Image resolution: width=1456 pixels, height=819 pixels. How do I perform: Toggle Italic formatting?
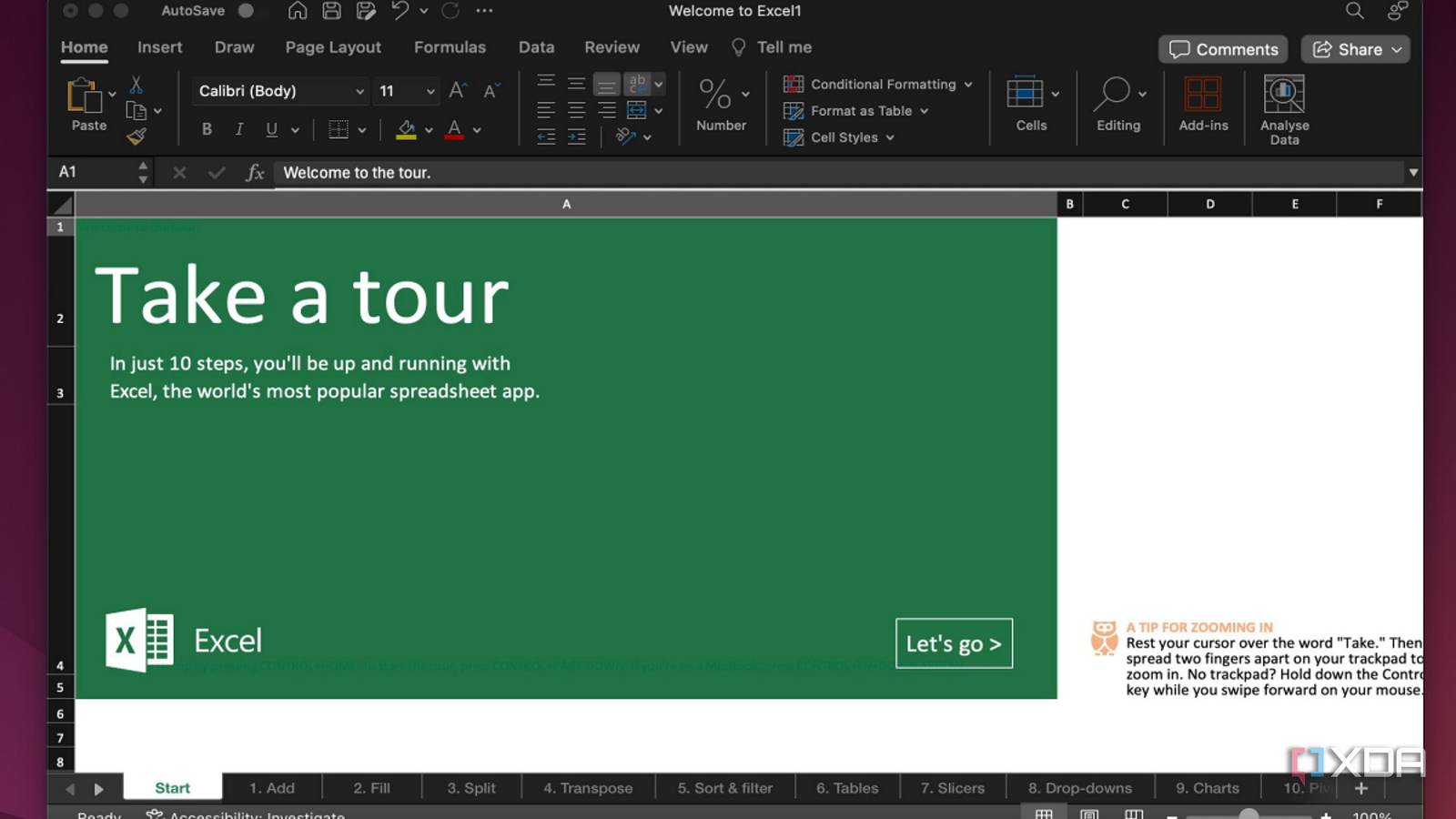point(239,130)
